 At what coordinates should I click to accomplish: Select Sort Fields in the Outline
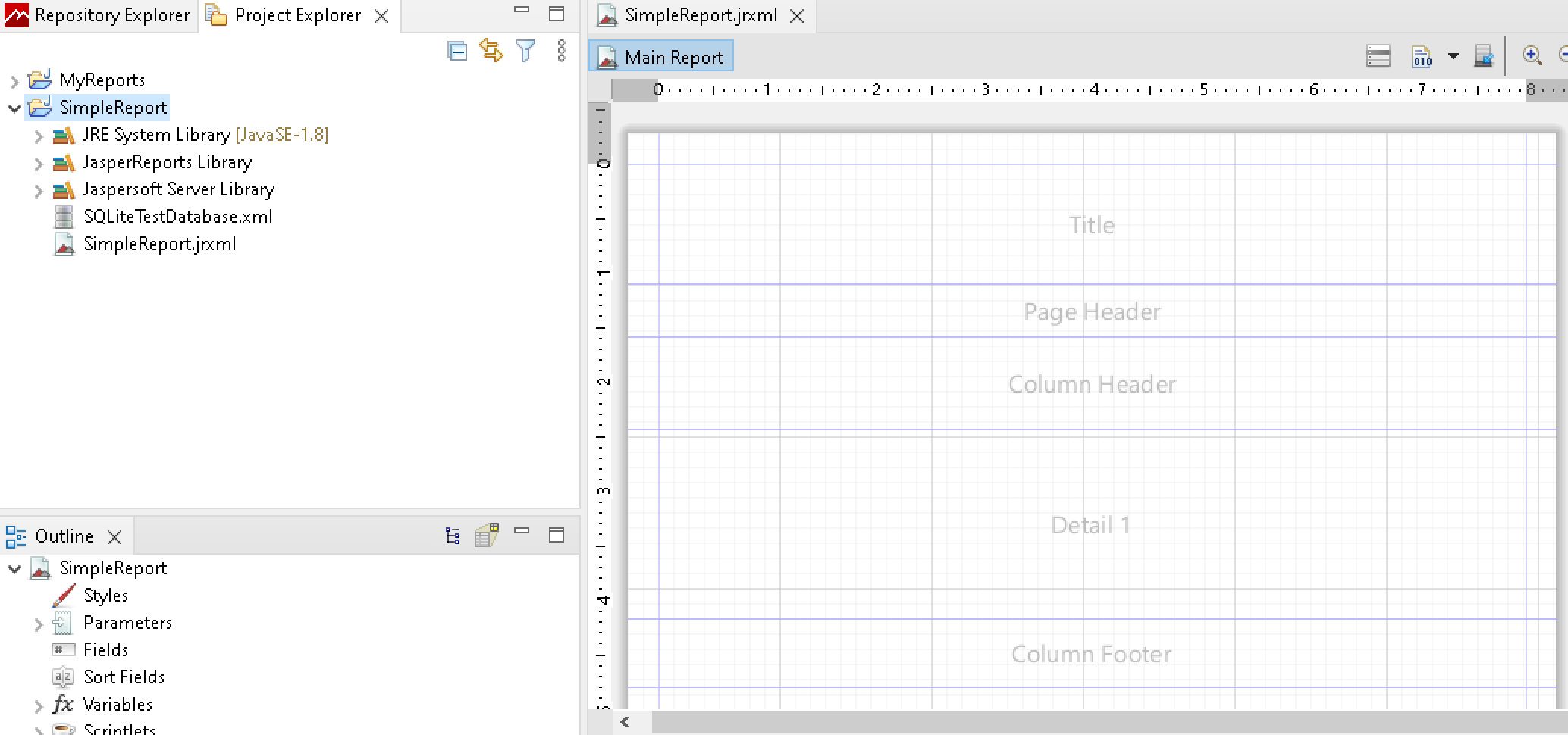coord(124,677)
